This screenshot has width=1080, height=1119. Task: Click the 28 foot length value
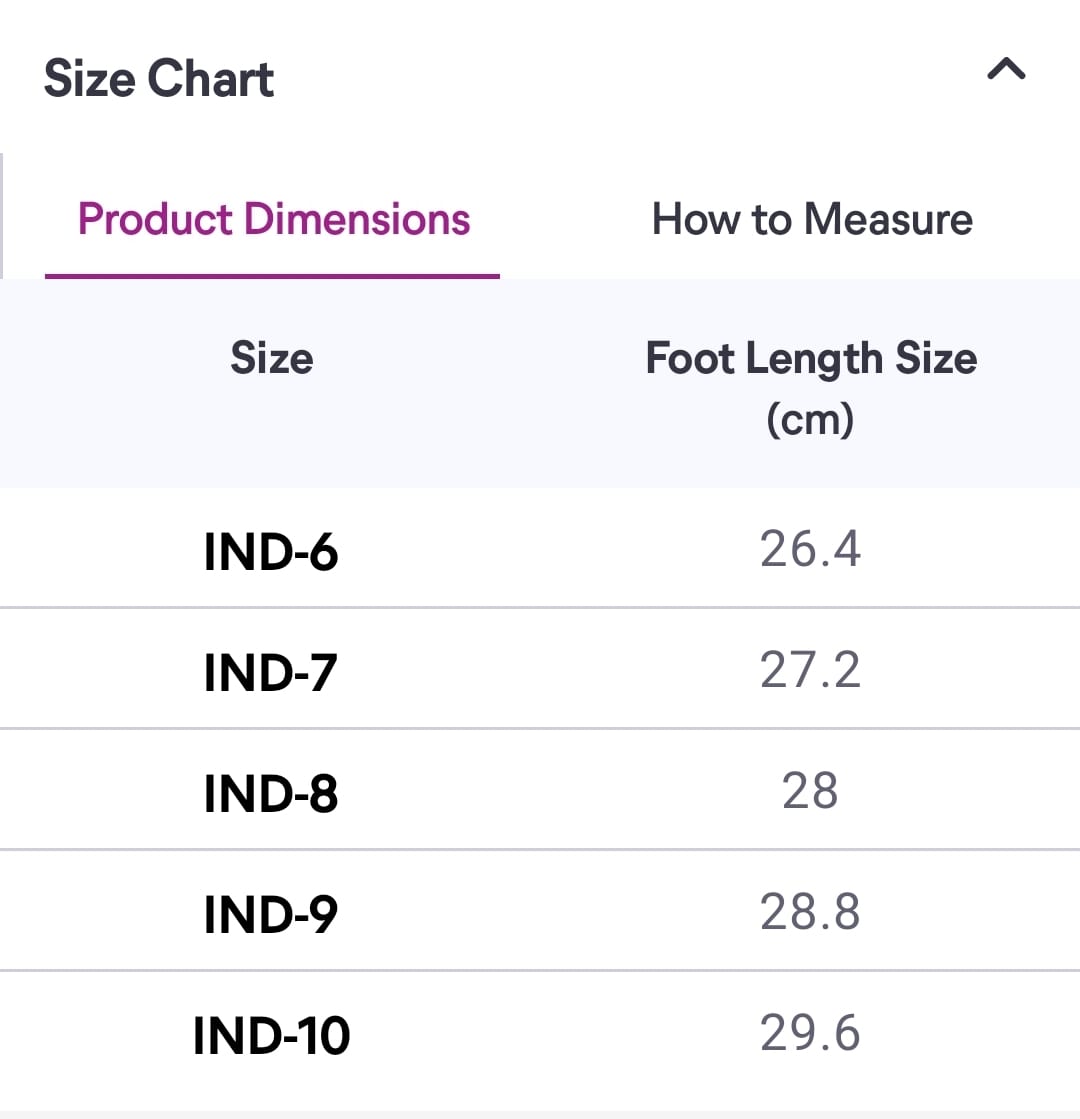pyautogui.click(x=810, y=791)
